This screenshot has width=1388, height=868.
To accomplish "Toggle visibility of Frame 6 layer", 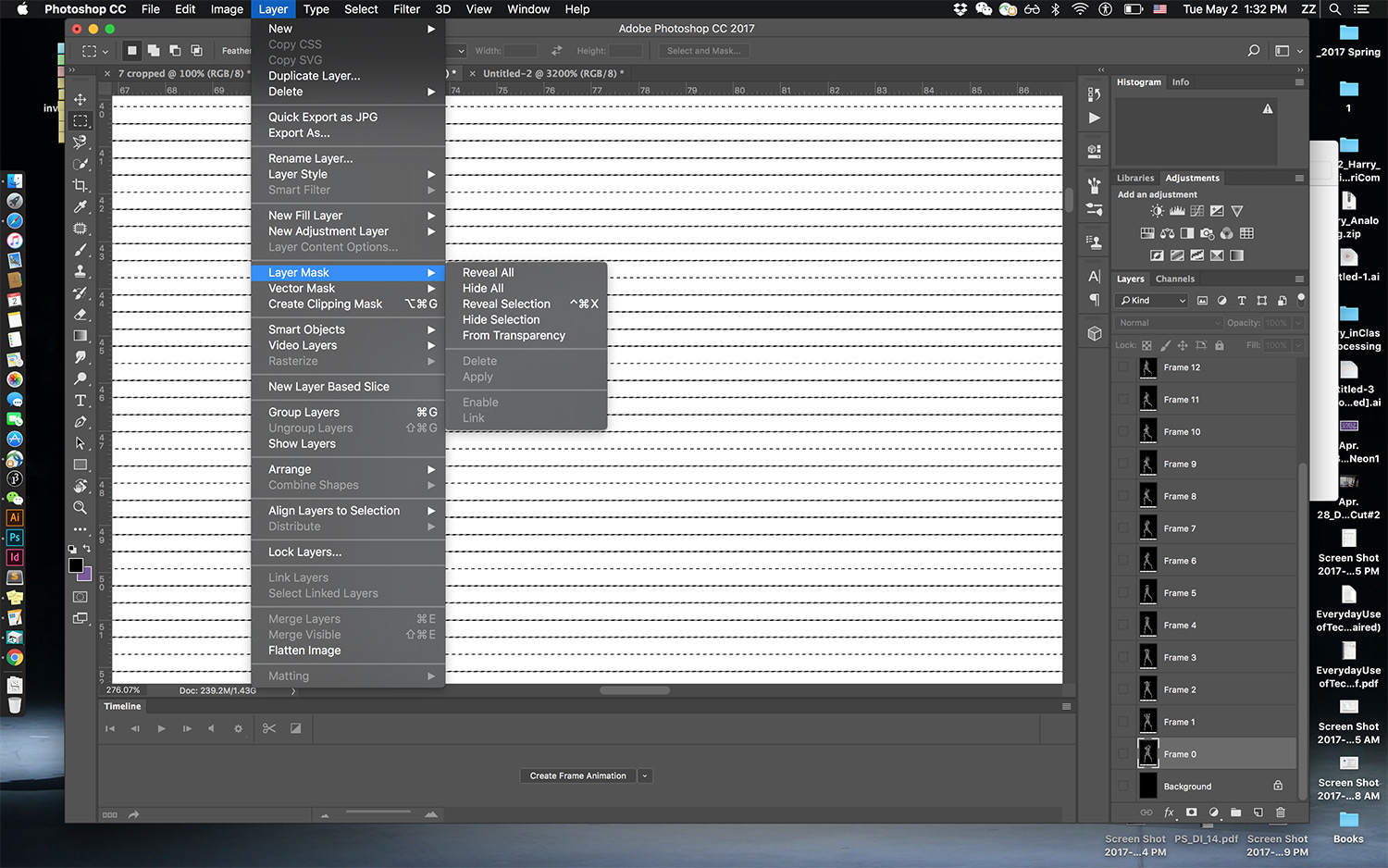I will 1123,561.
